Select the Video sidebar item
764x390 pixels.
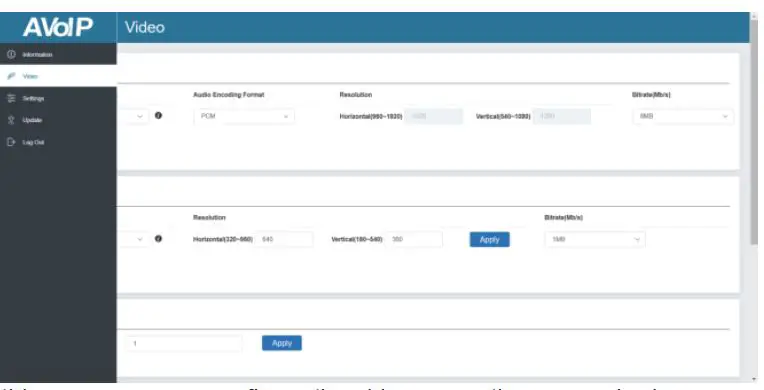58,77
